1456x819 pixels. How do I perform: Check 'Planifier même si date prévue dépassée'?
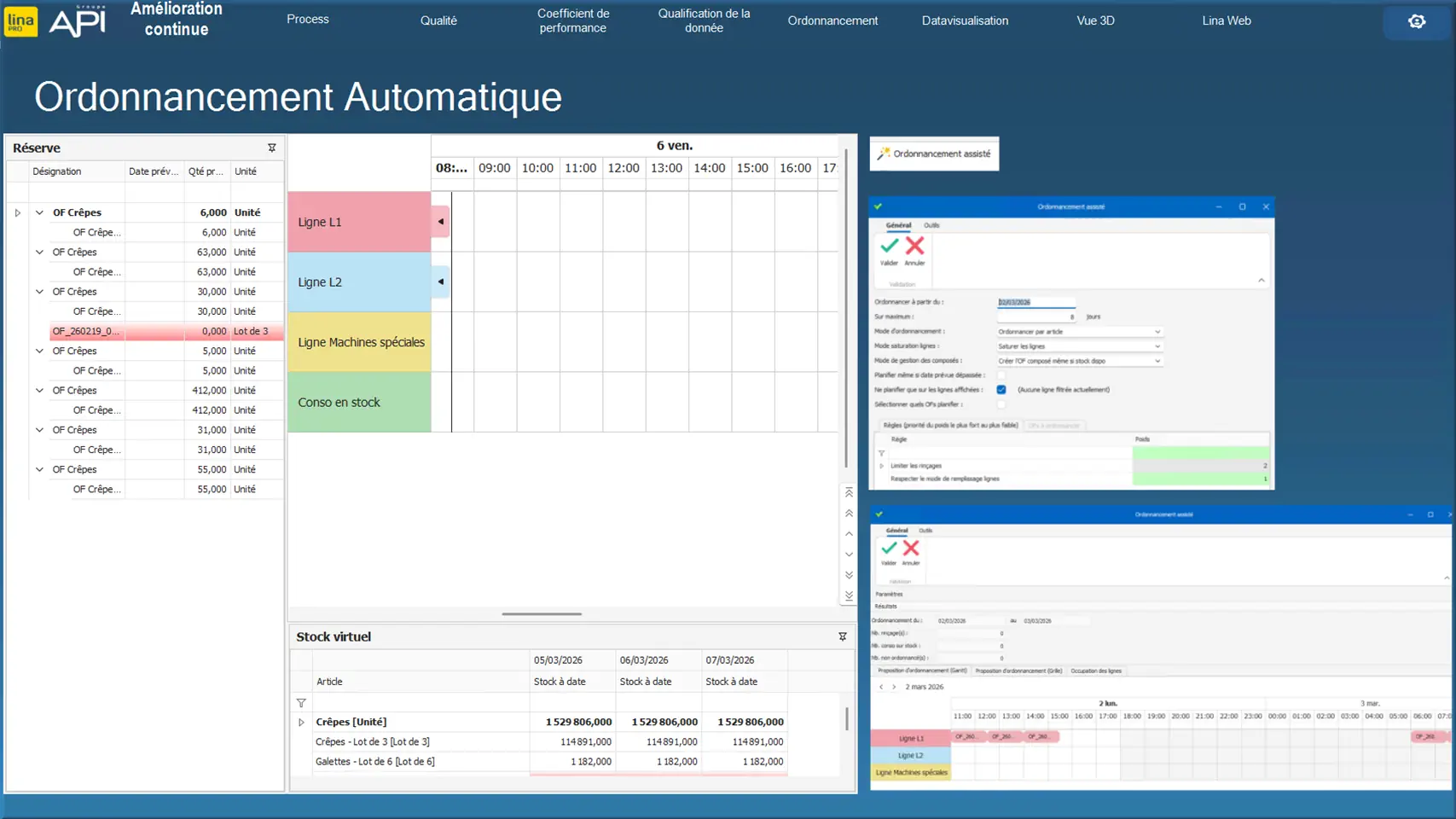1001,375
